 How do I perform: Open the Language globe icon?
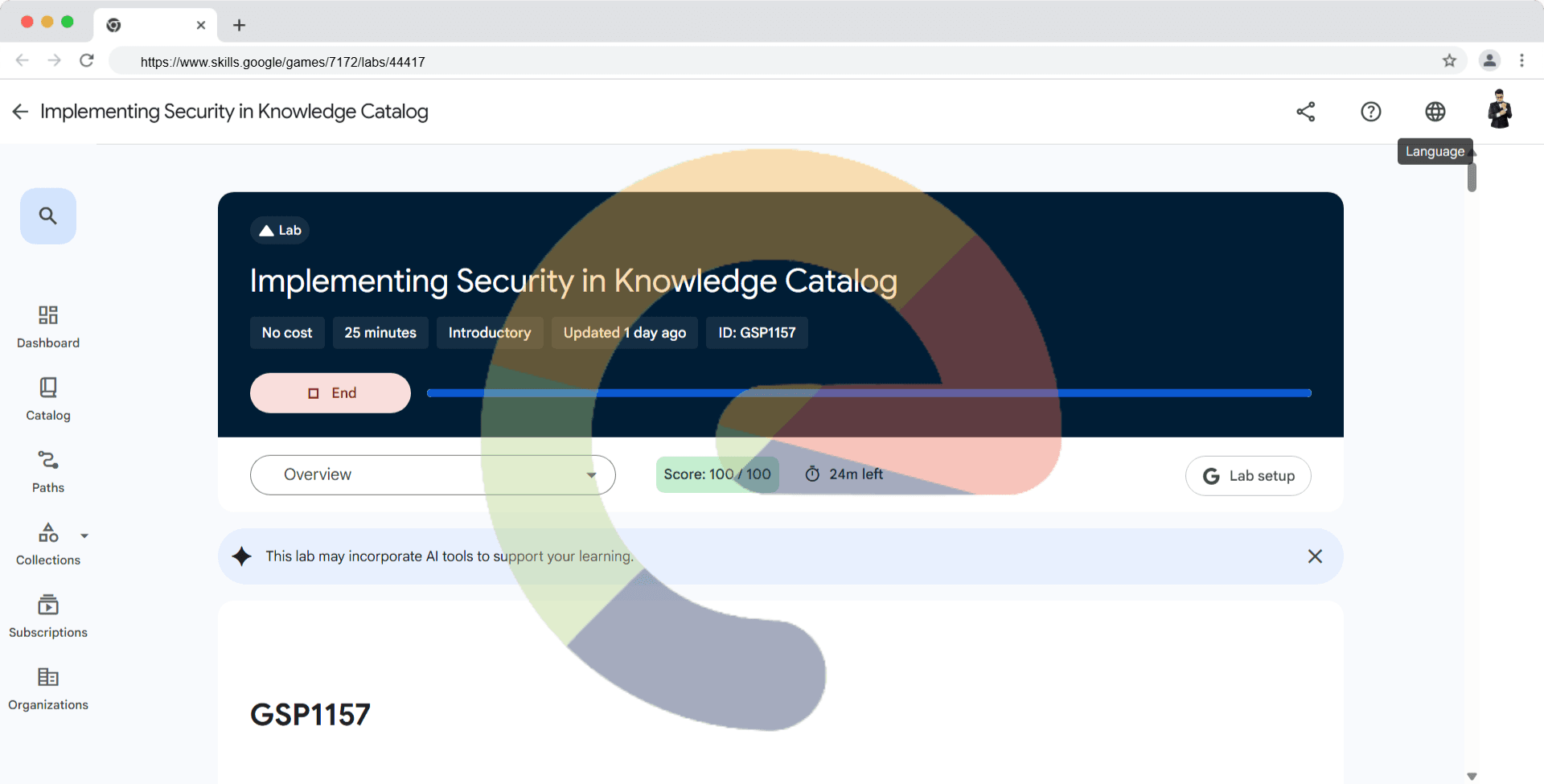click(1435, 112)
